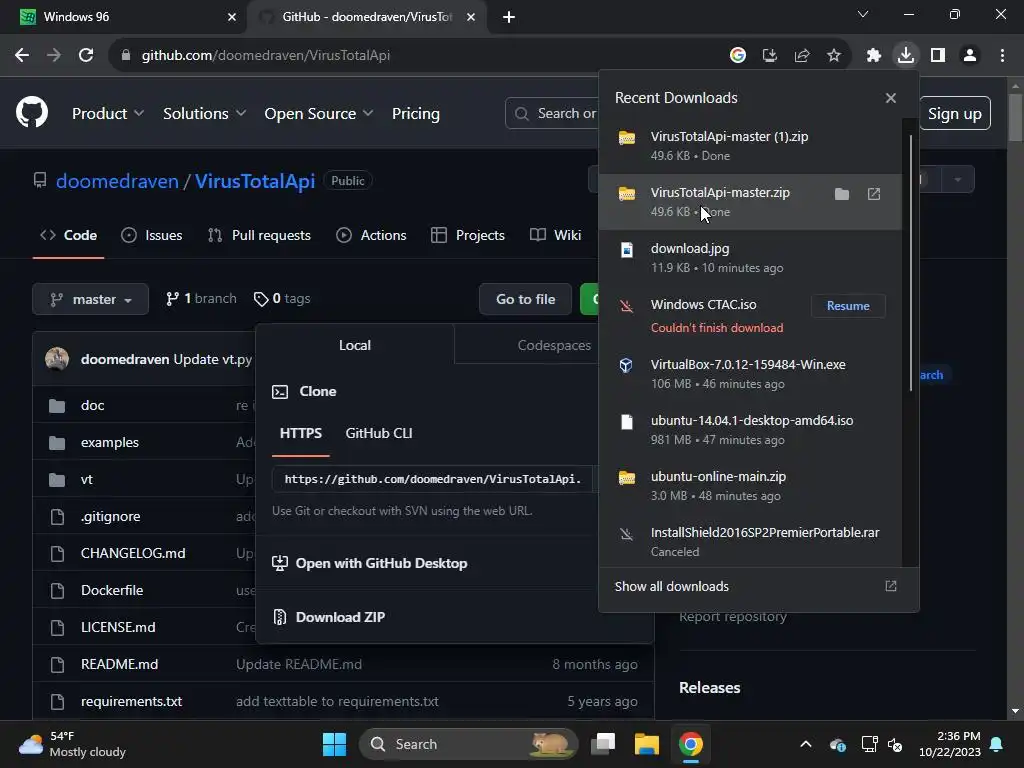The width and height of the screenshot is (1024, 768).
Task: Select the HTTPS clone option
Action: coord(300,434)
